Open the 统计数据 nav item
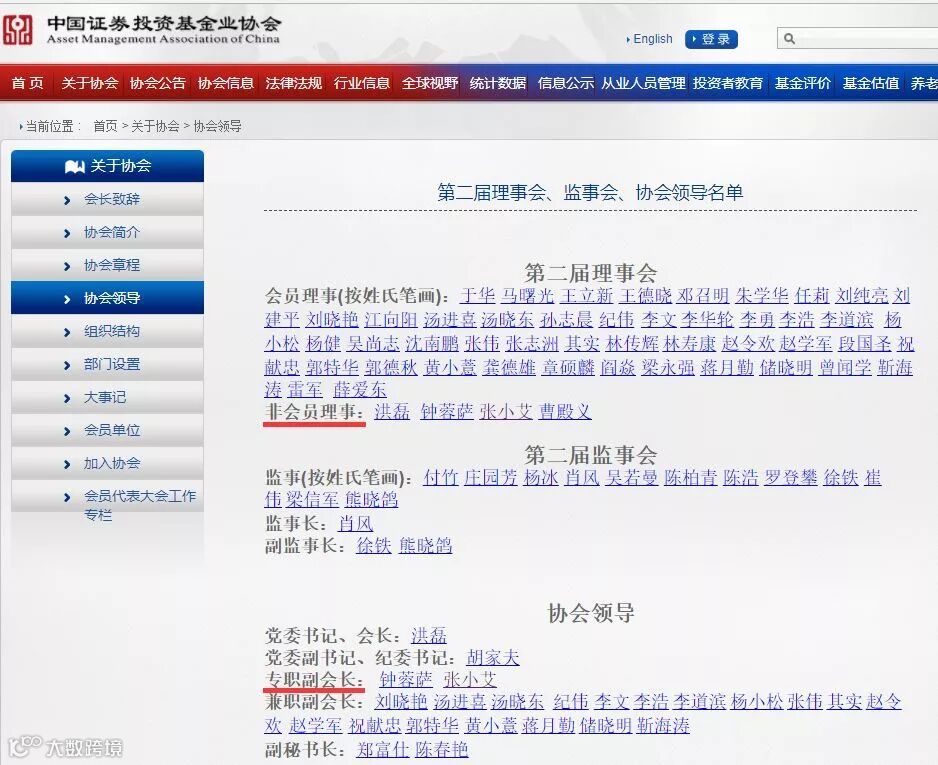The height and width of the screenshot is (765, 938). (x=498, y=83)
